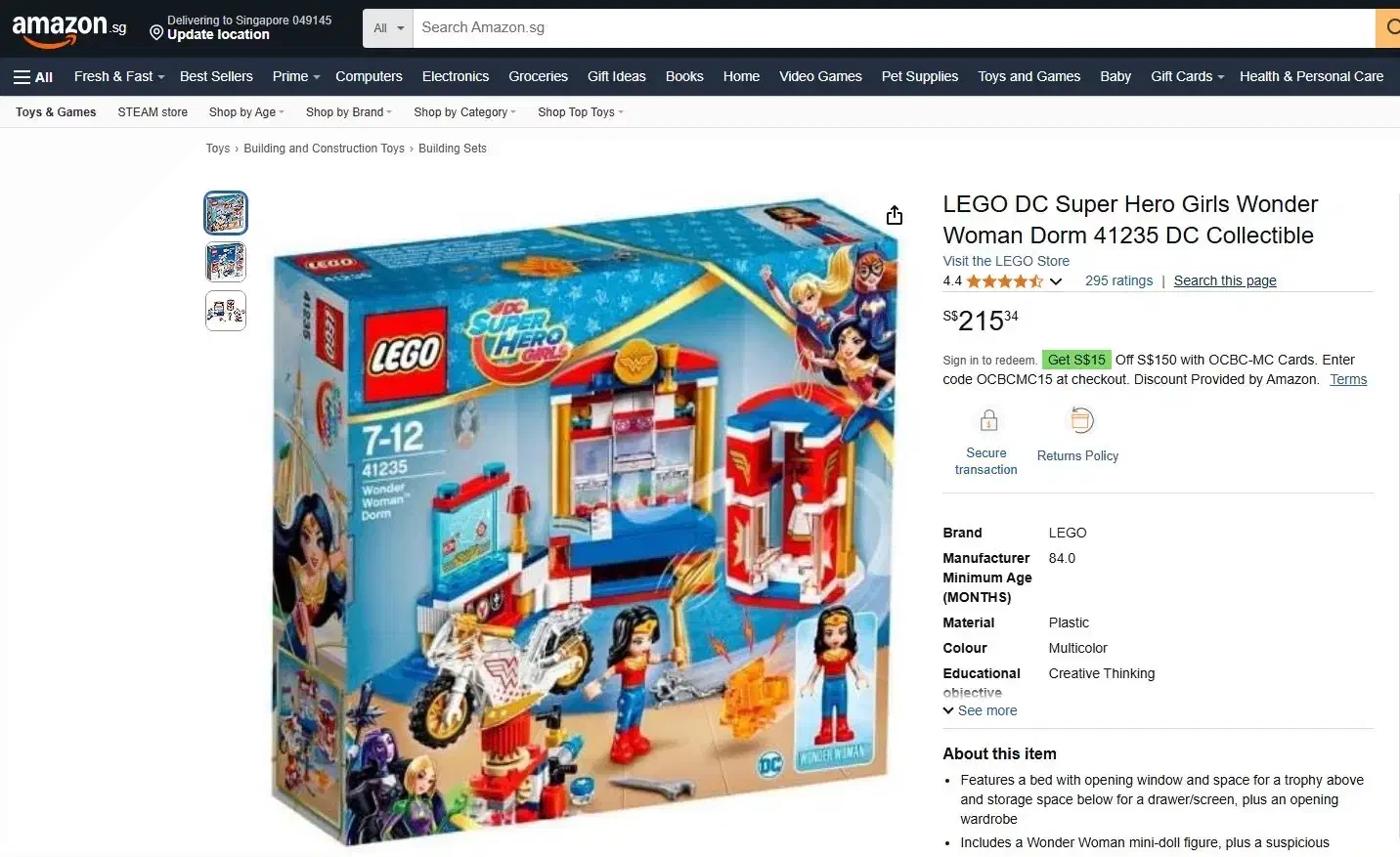Click the star rating icons
The width and height of the screenshot is (1400, 857).
1004,281
